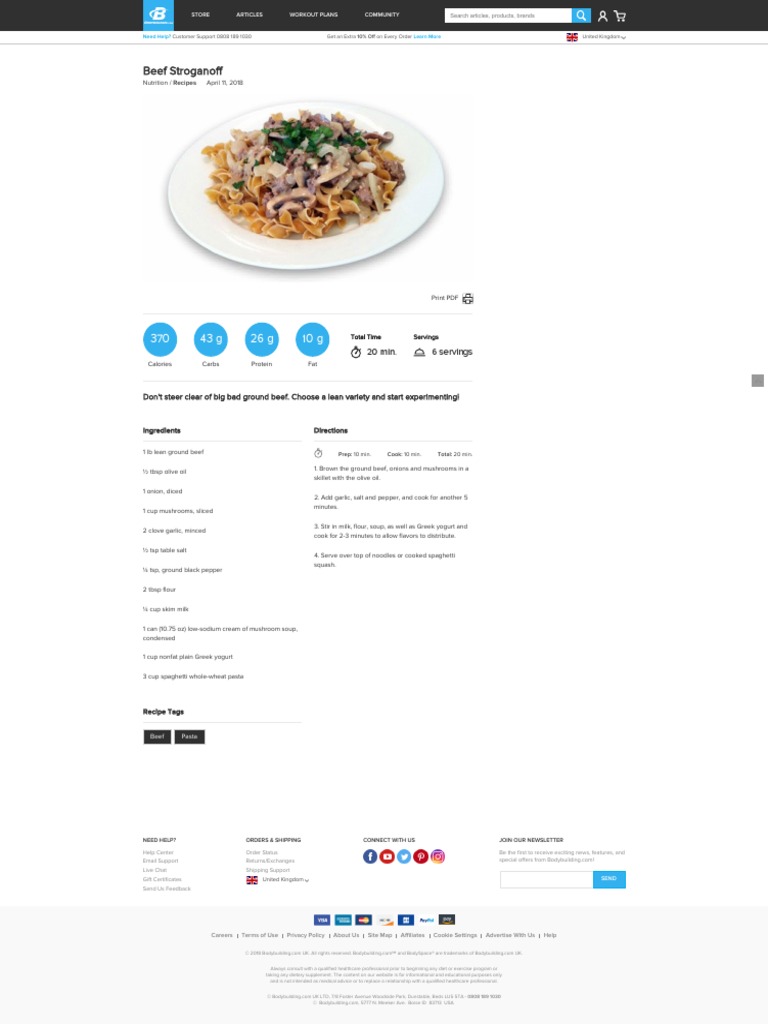Click the search magnifier button
The width and height of the screenshot is (768, 1024).
coord(581,16)
